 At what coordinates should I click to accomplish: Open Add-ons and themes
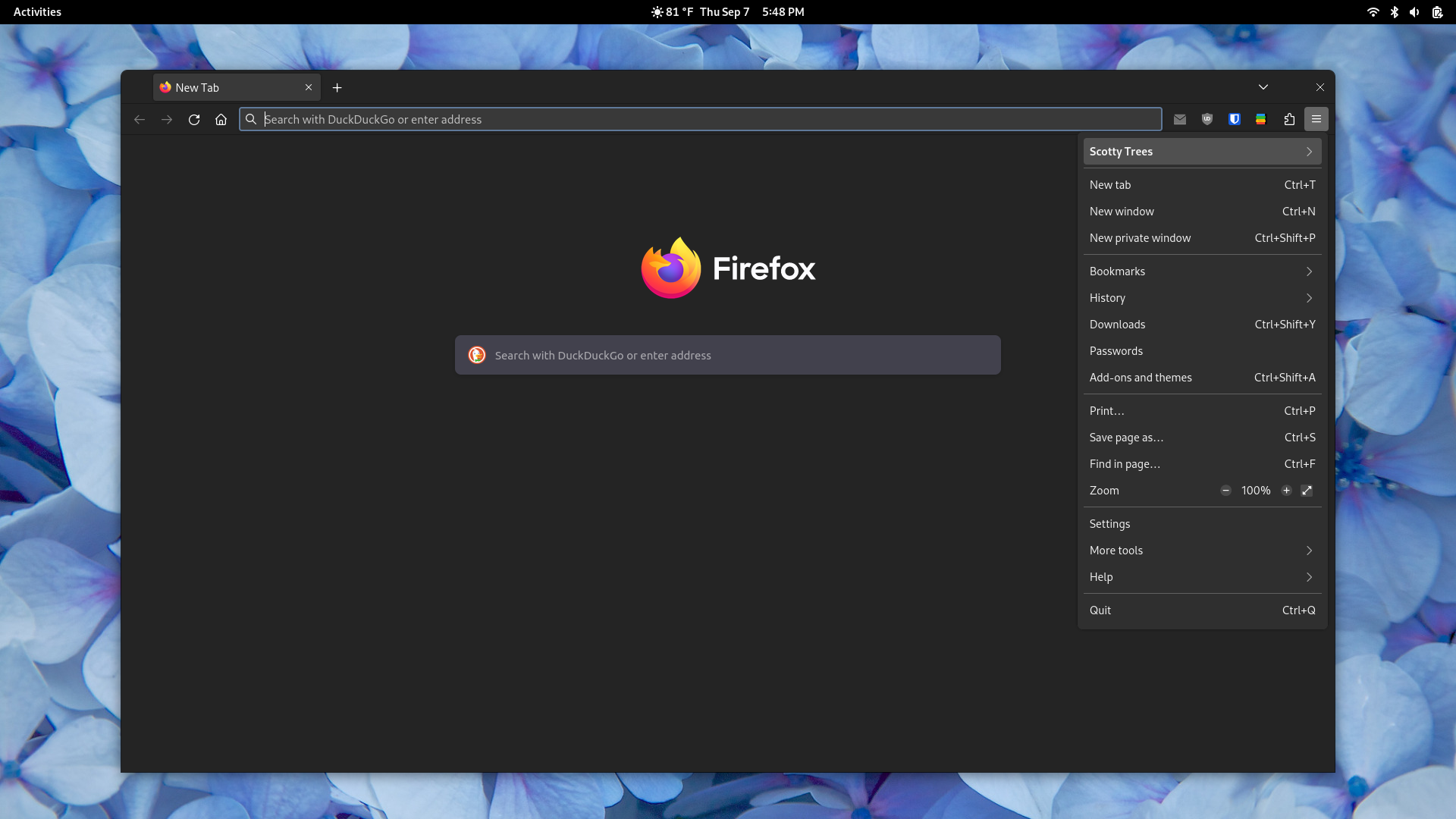click(x=1202, y=378)
